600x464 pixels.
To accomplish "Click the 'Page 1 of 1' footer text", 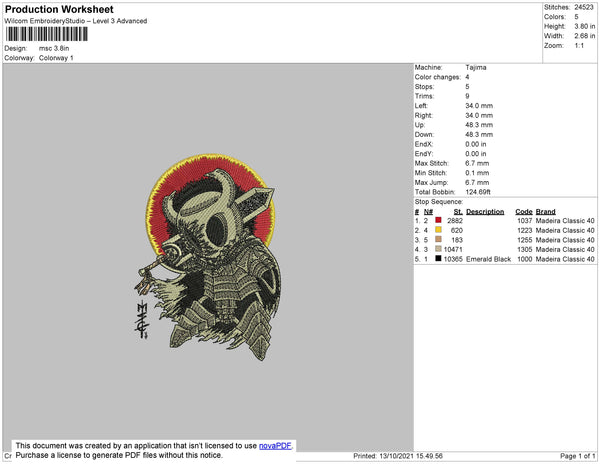I will coord(578,456).
